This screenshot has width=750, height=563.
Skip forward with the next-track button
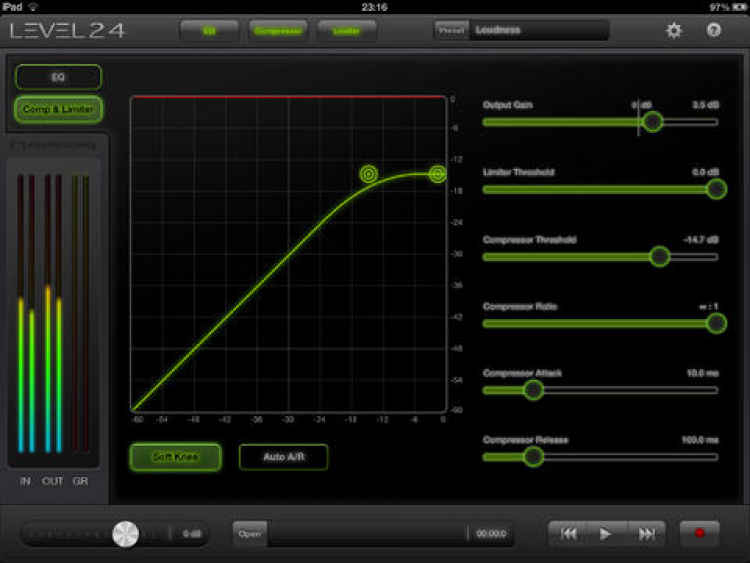click(646, 533)
